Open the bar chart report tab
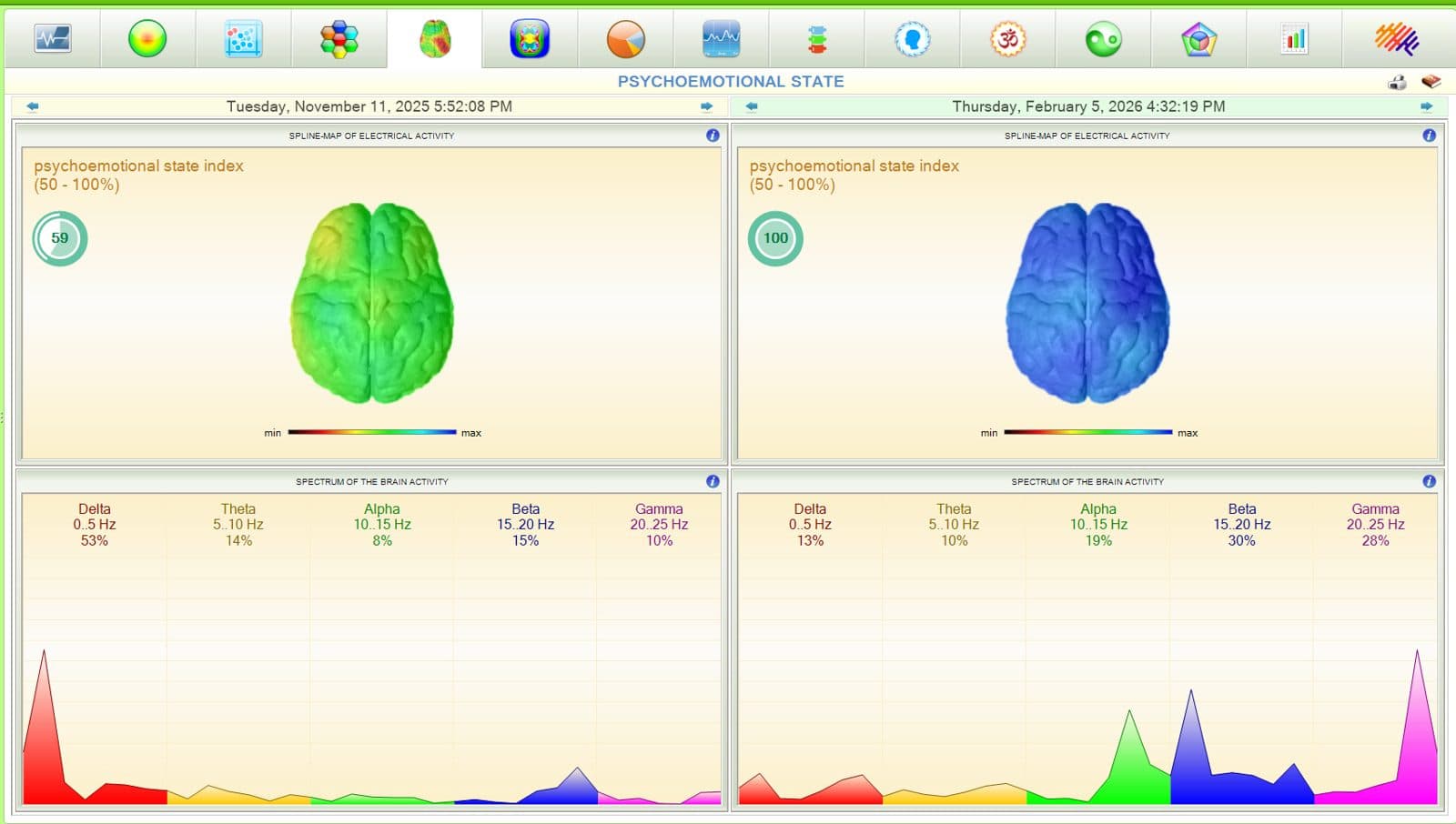The image size is (1456, 824). tap(1294, 39)
